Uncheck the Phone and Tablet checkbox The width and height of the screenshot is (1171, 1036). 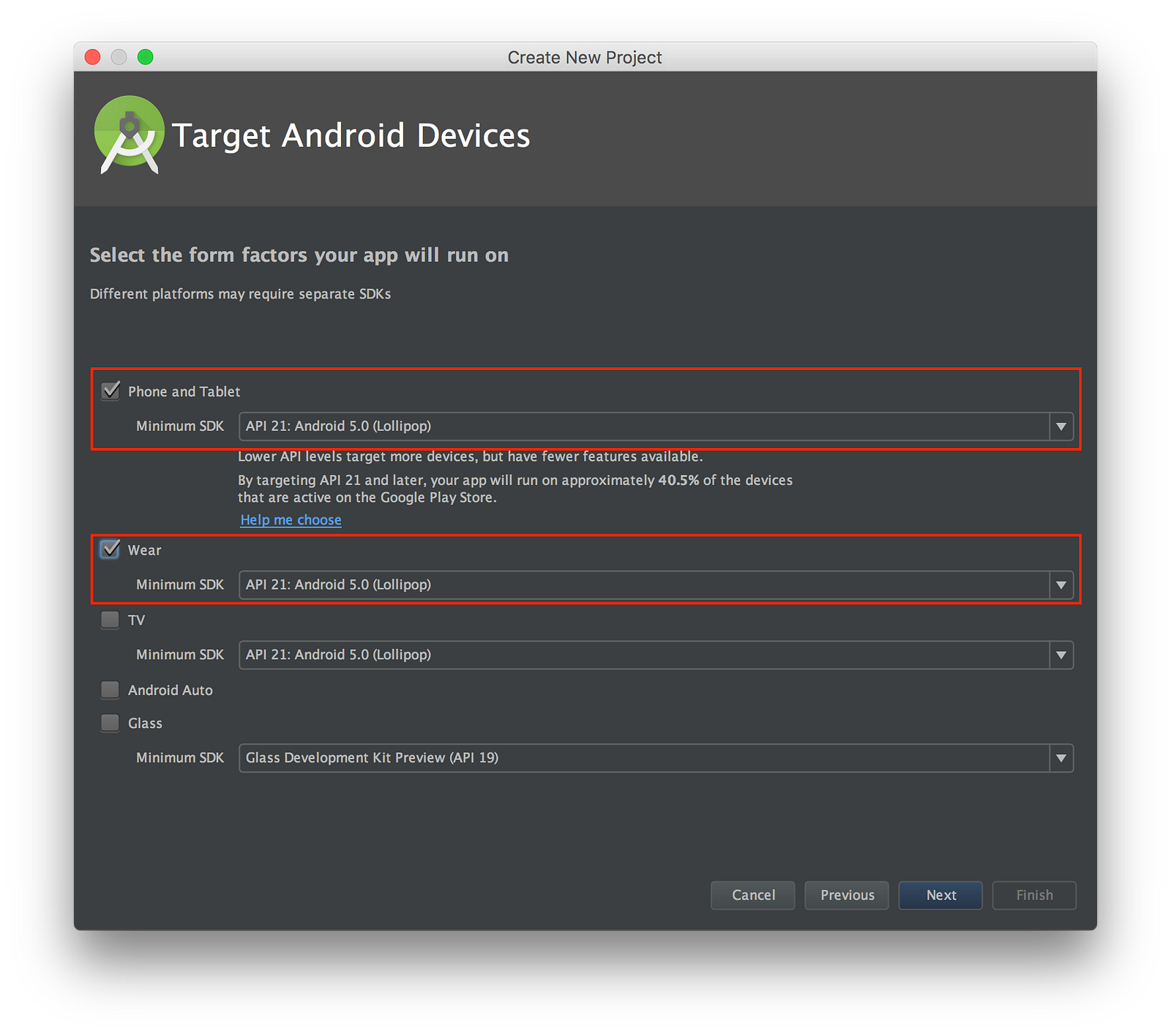111,391
